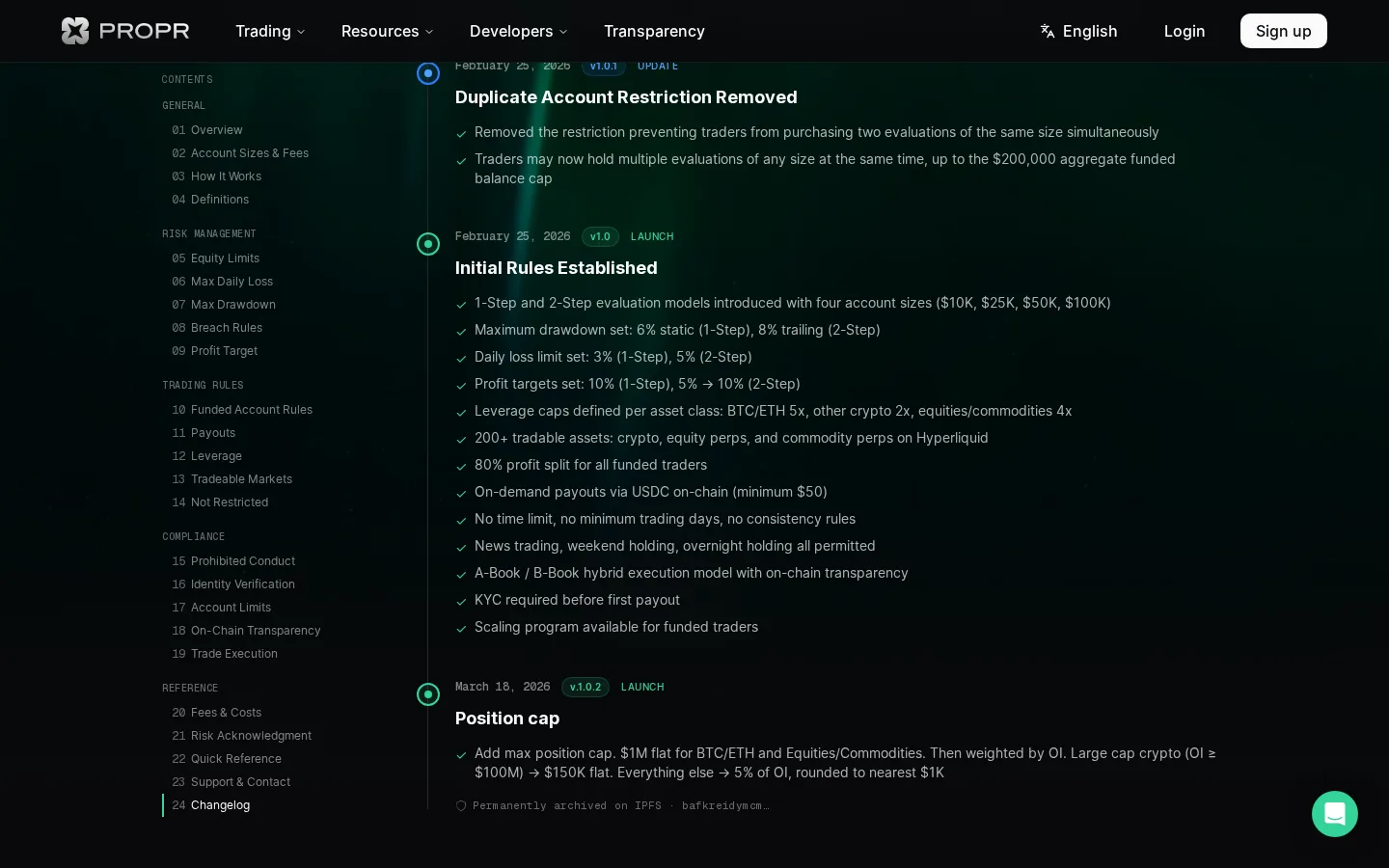Go to 03 How It Works
The image size is (1389, 868).
point(217,176)
